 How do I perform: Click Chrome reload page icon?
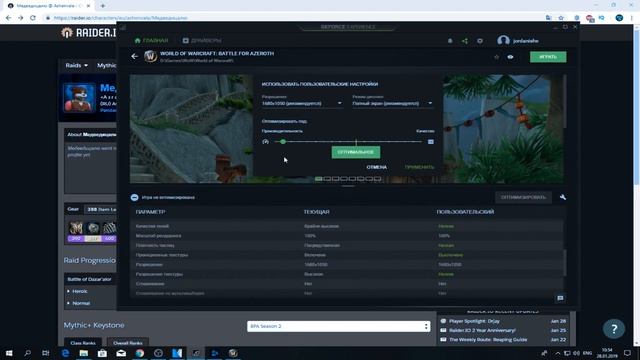(33, 18)
